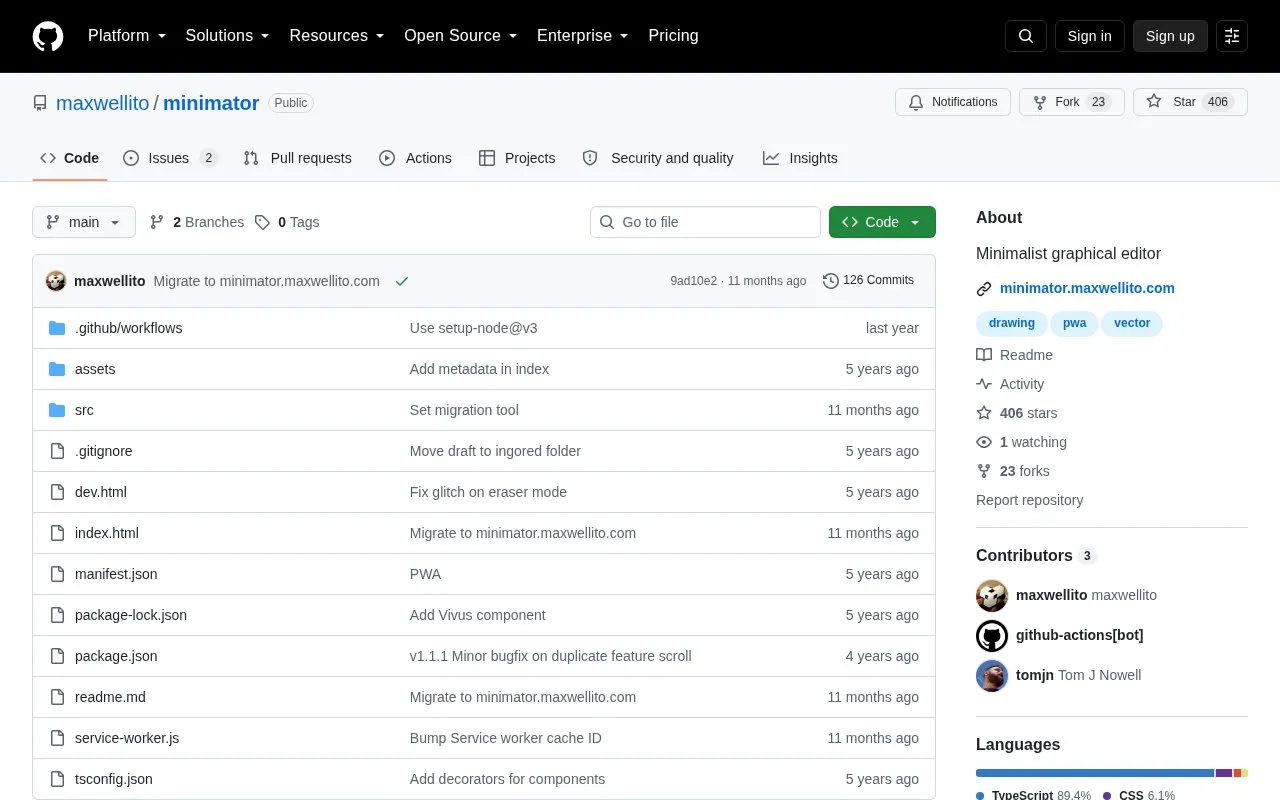Click the GitHub logo icon

[48, 36]
